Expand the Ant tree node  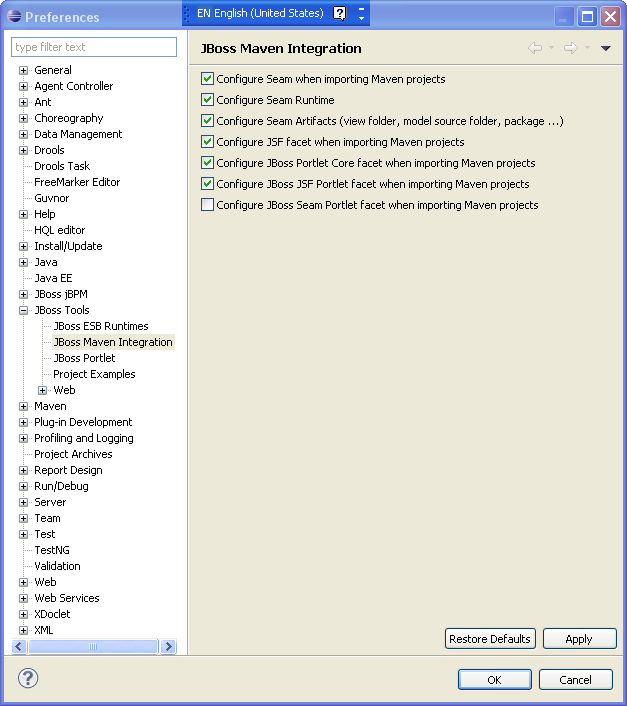[23, 102]
